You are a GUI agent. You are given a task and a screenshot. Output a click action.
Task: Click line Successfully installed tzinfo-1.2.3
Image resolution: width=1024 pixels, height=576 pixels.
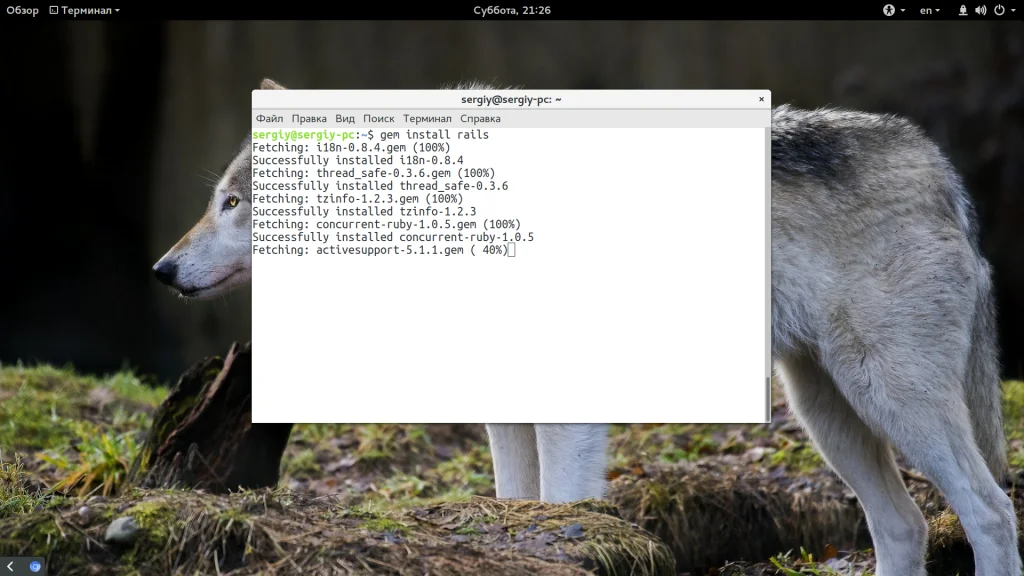(364, 212)
